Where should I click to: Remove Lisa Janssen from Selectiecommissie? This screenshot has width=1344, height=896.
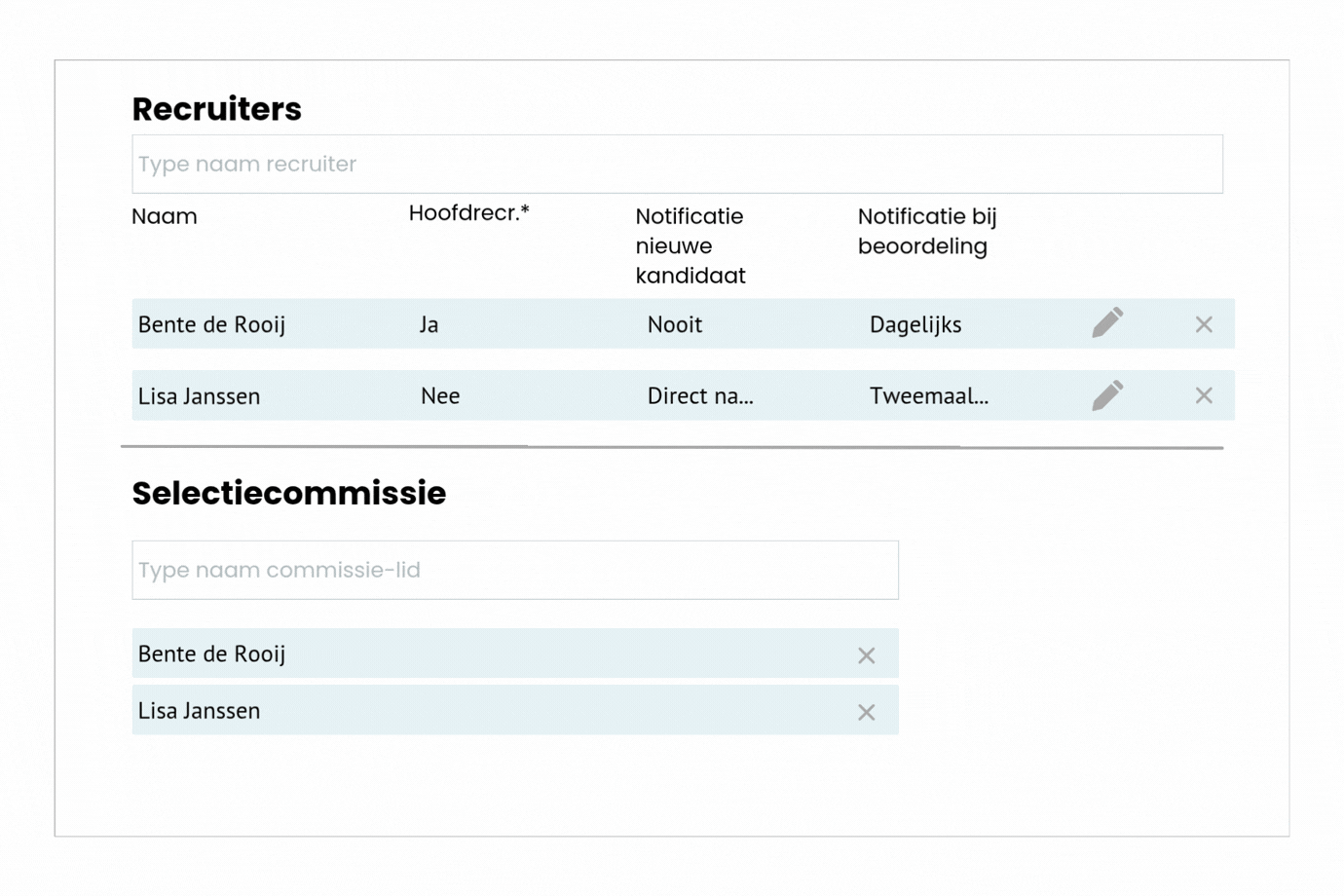[x=866, y=712]
